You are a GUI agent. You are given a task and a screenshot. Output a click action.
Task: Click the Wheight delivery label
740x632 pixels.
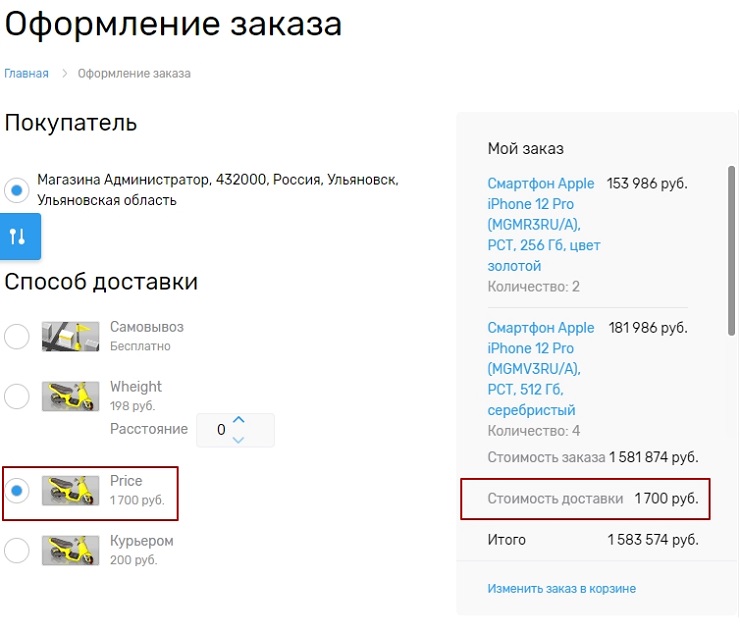136,387
